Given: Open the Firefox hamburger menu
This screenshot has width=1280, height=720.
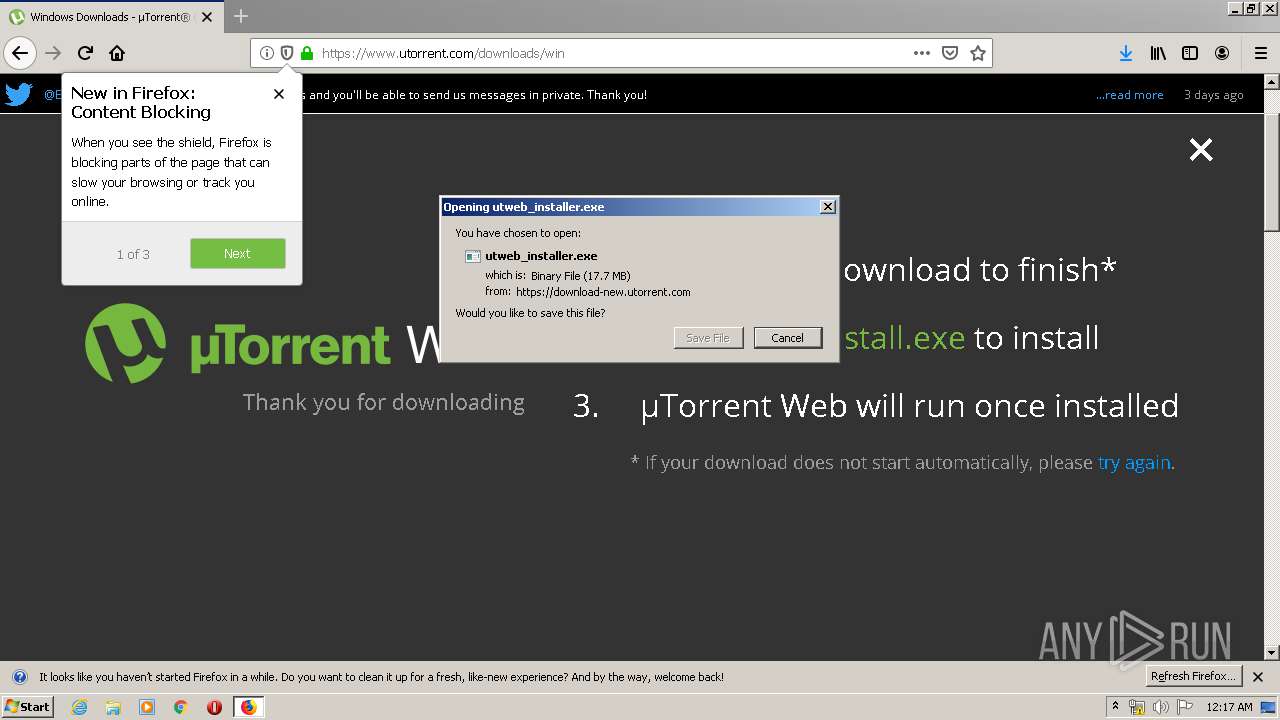Looking at the screenshot, I should click(x=1260, y=53).
